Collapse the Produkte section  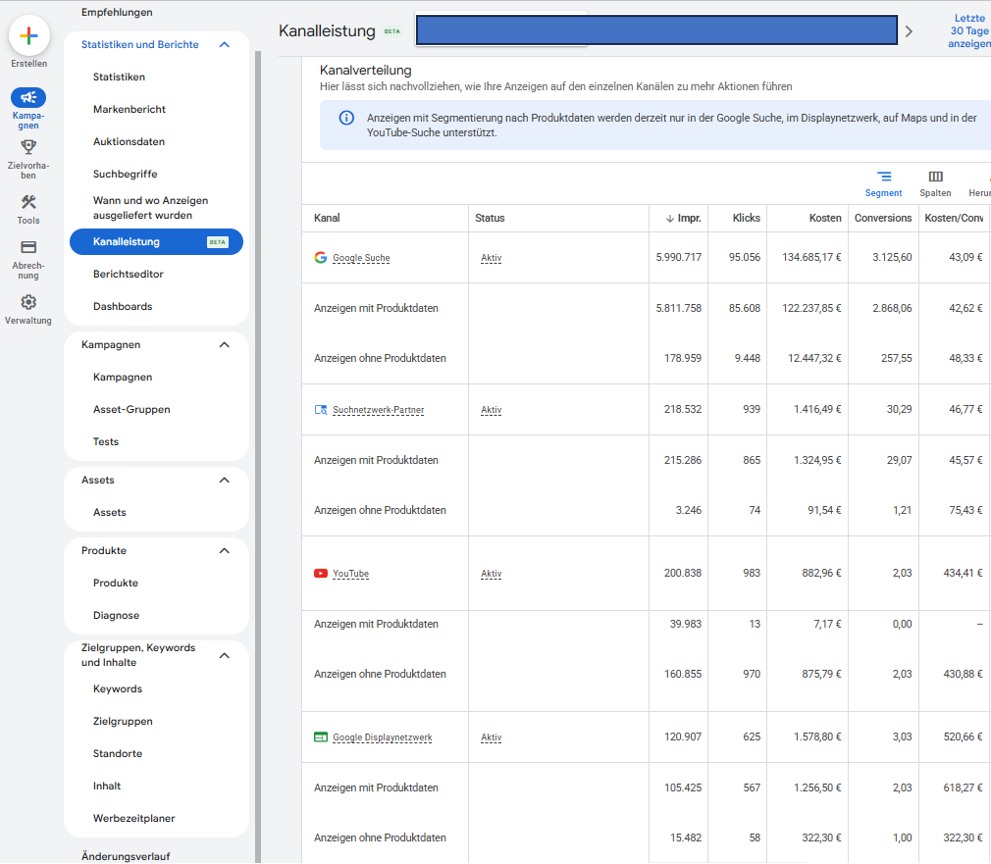click(225, 550)
